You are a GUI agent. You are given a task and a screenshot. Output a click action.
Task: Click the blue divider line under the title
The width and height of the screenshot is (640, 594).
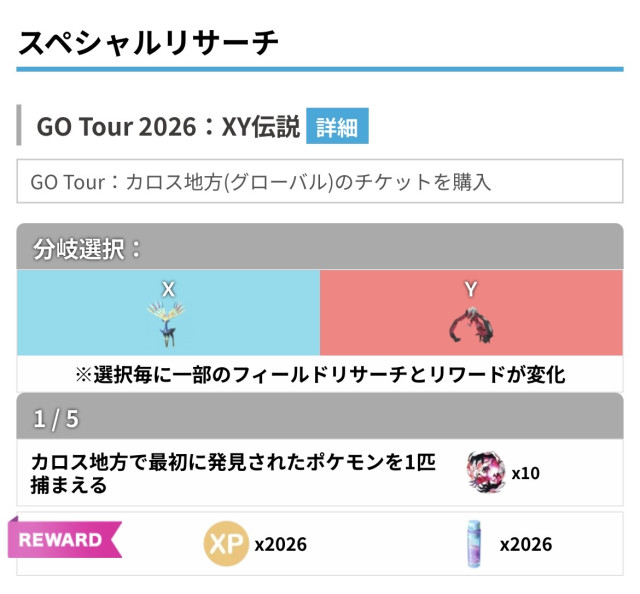pyautogui.click(x=319, y=69)
